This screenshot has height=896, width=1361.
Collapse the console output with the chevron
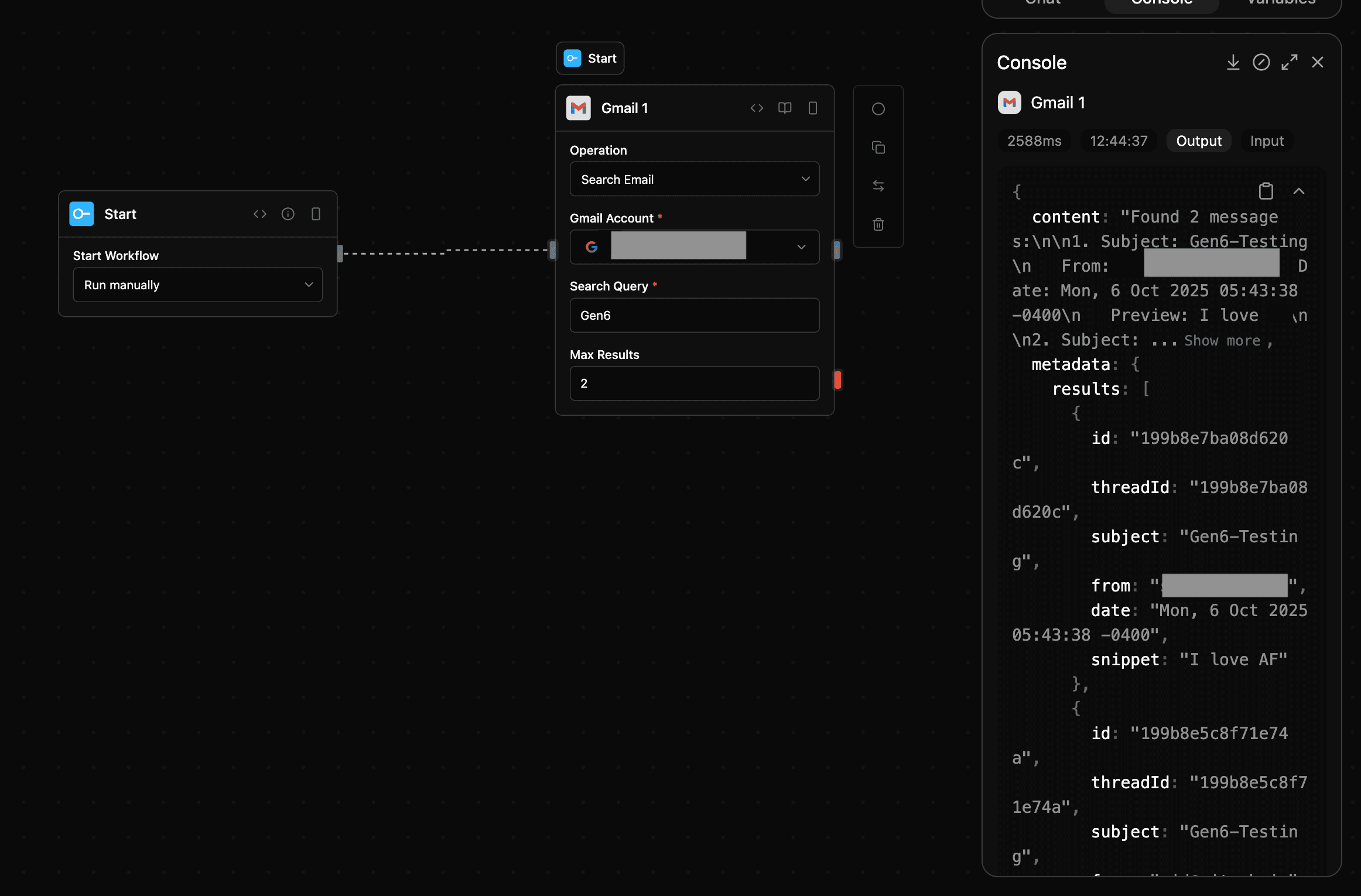click(x=1298, y=191)
